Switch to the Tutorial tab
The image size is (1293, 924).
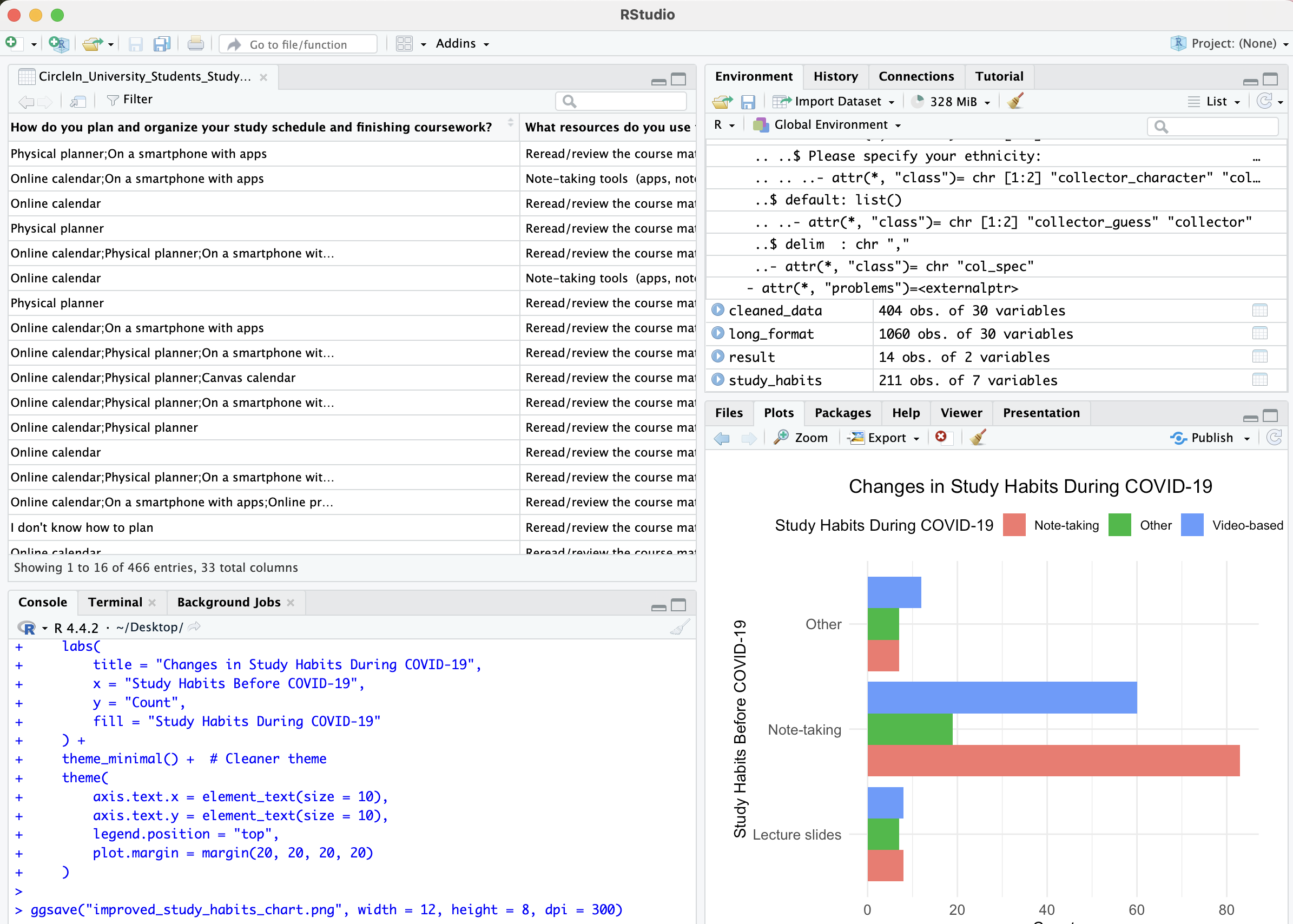(x=999, y=76)
